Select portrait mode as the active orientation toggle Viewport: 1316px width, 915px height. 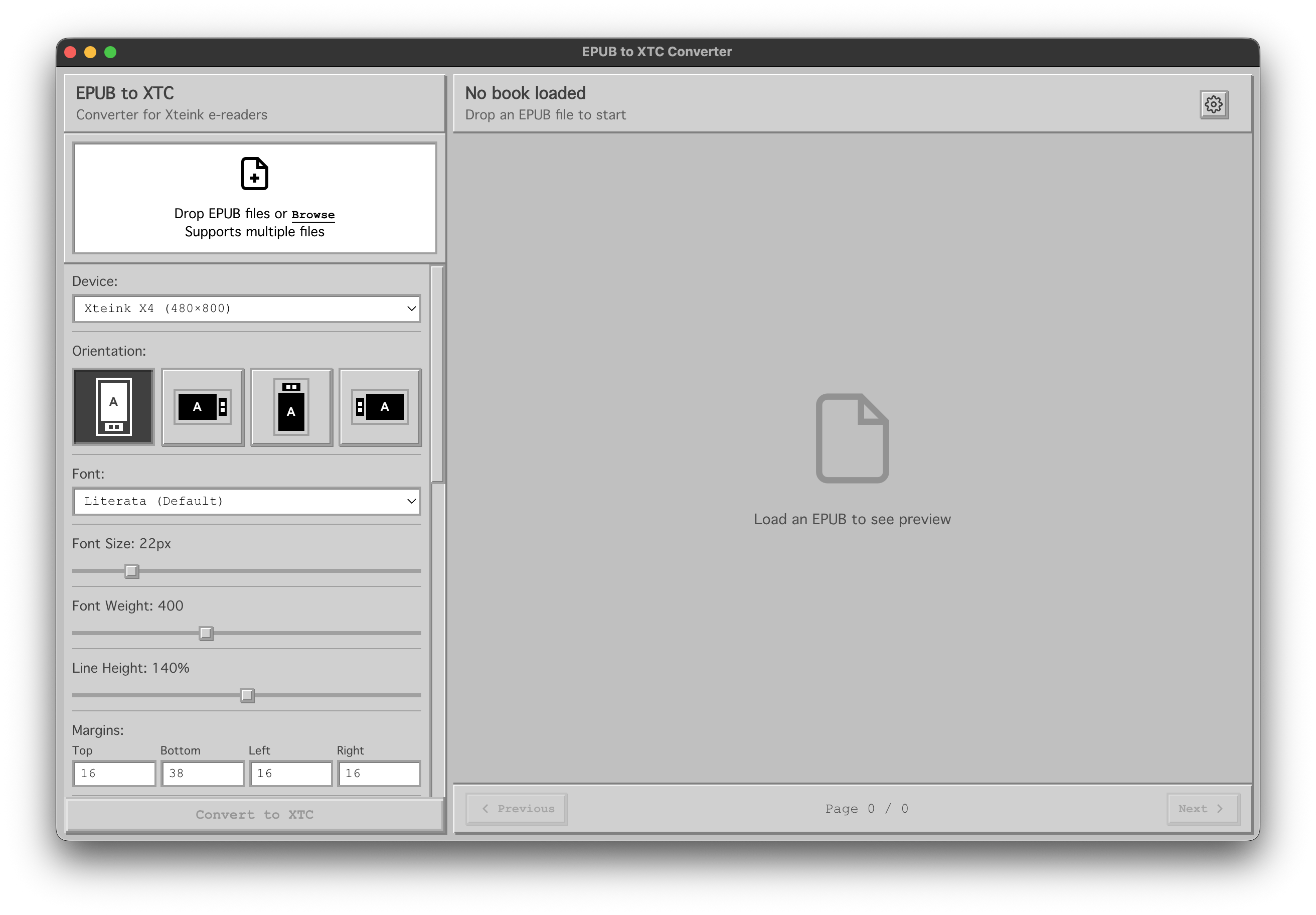112,406
